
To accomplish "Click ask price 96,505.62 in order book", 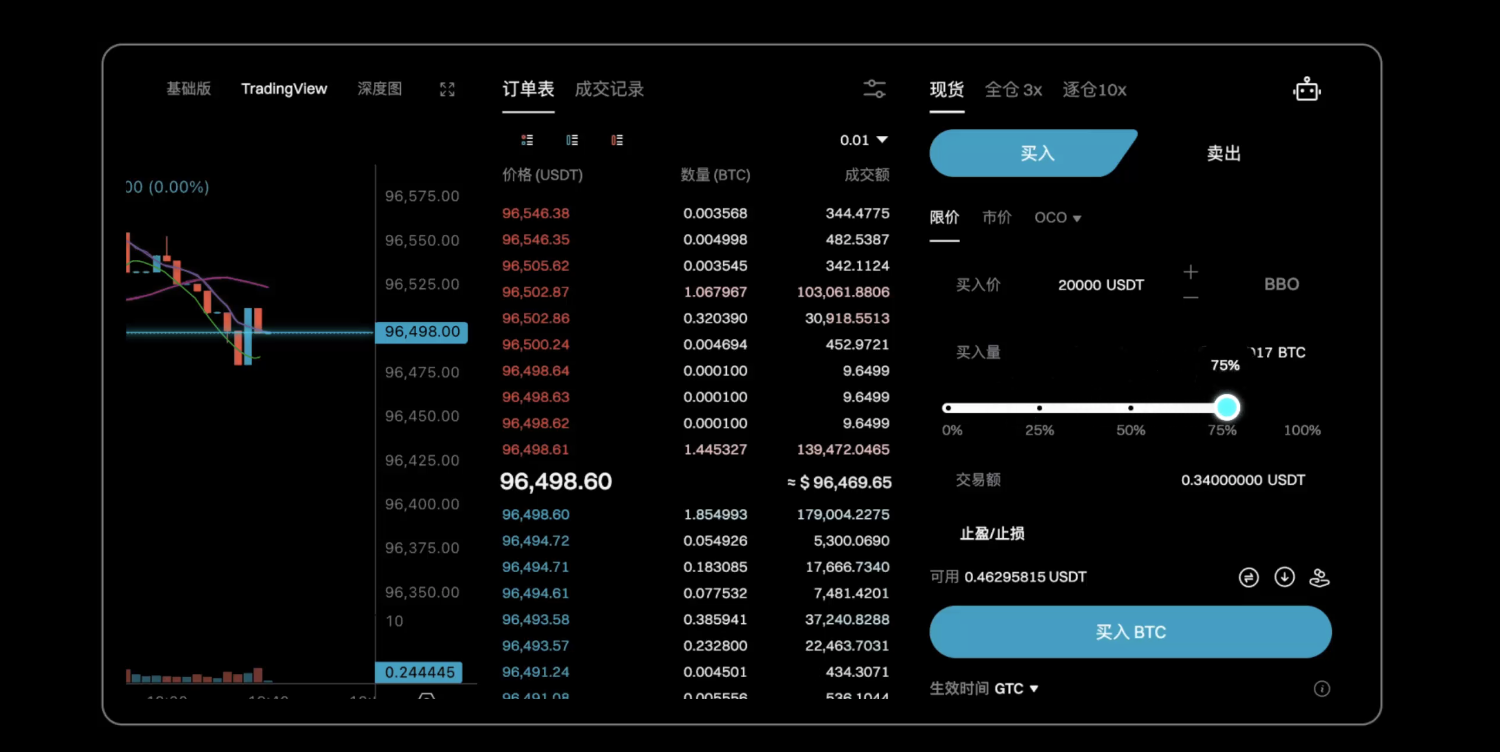I will point(536,266).
